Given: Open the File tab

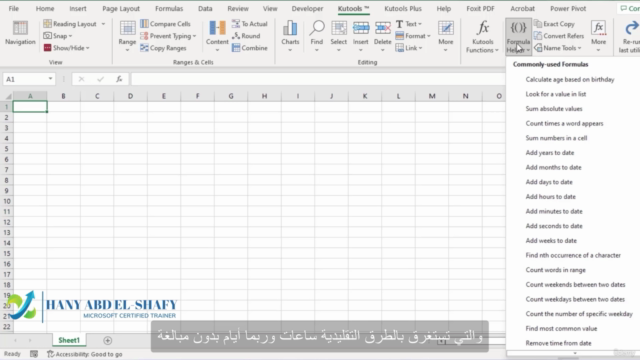Looking at the screenshot, I should click(x=13, y=9).
